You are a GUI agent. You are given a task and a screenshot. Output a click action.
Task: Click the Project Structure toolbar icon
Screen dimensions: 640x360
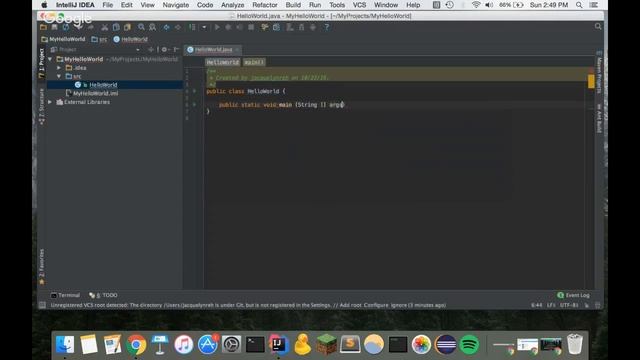click(276, 27)
